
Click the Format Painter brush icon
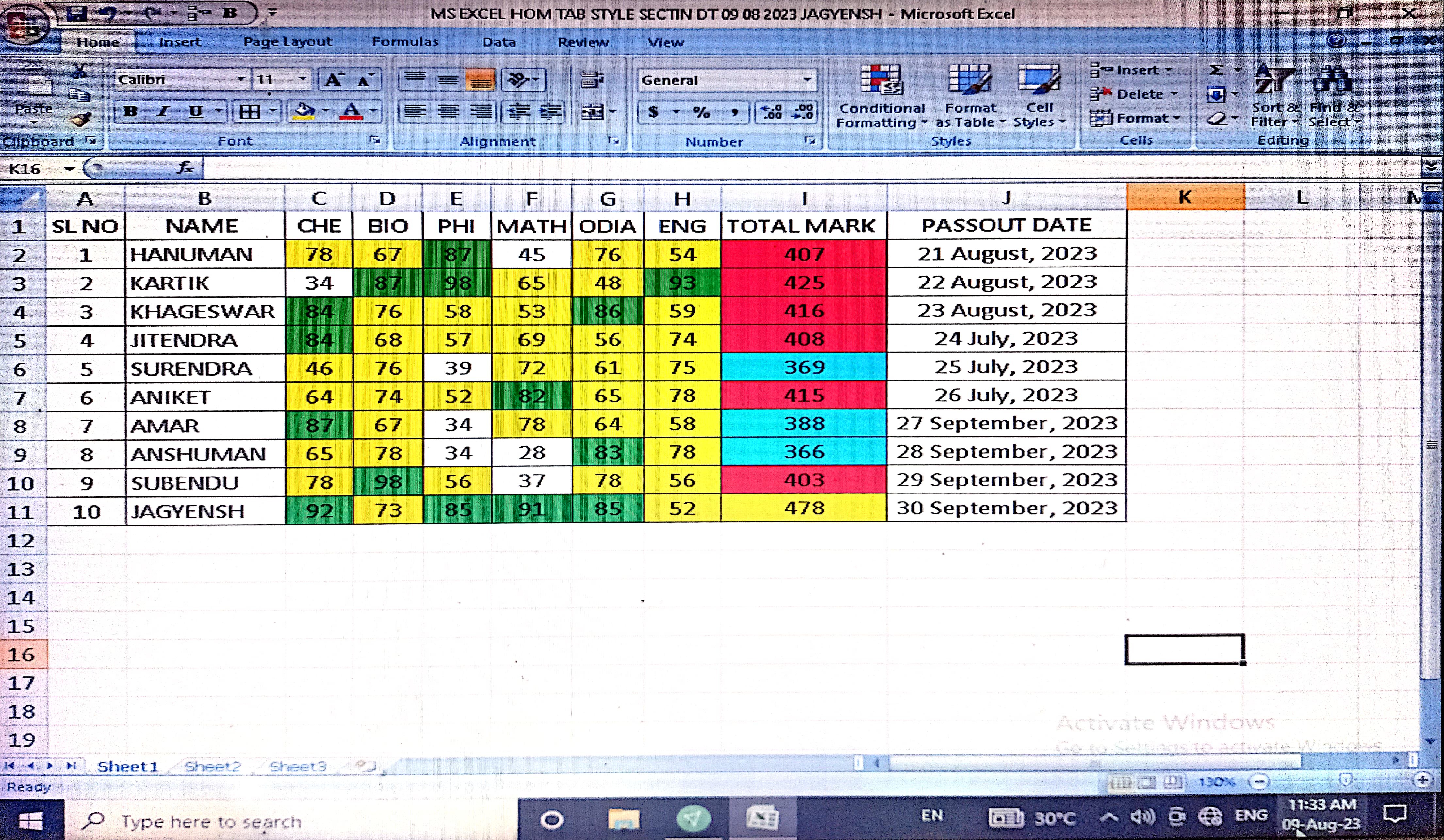pyautogui.click(x=81, y=120)
